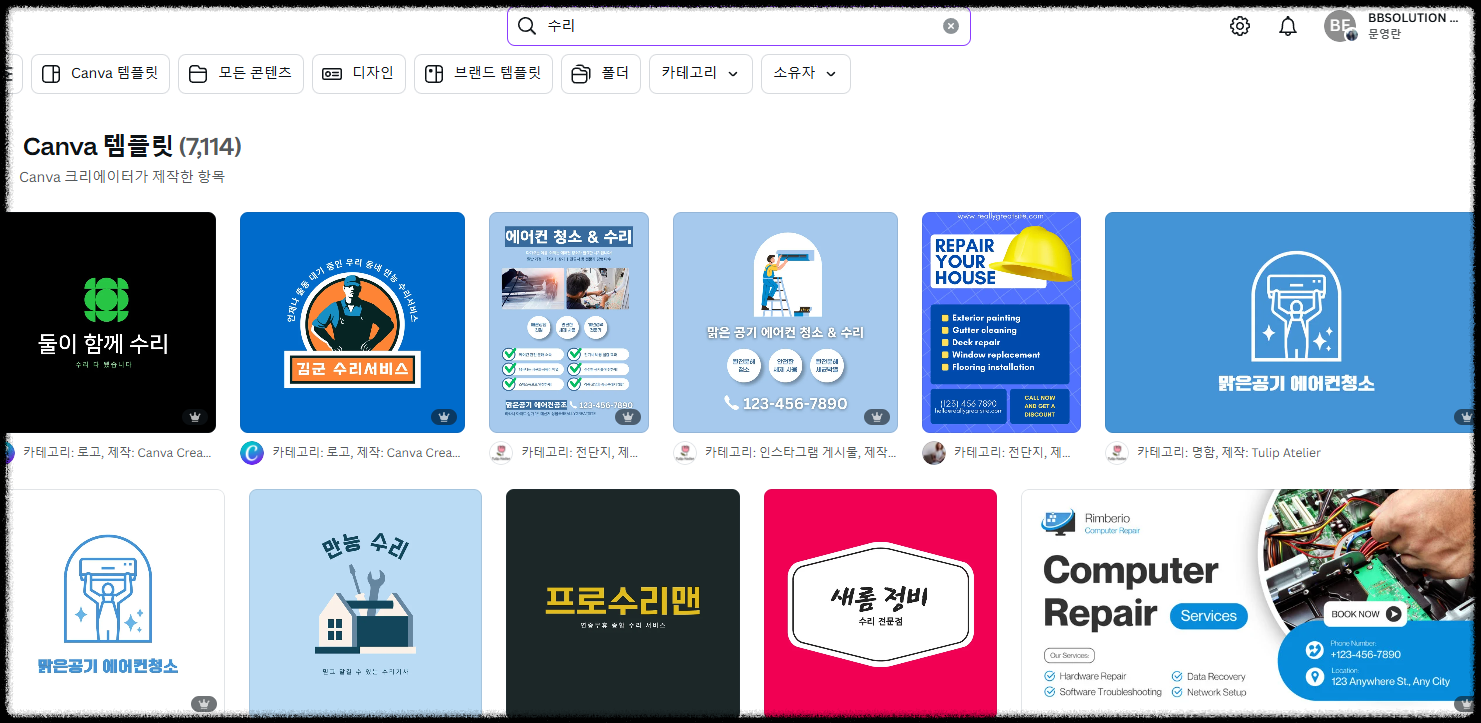Click the crown Pro badge on 김군 수리서비스 template
The height and width of the screenshot is (723, 1481).
click(x=444, y=417)
